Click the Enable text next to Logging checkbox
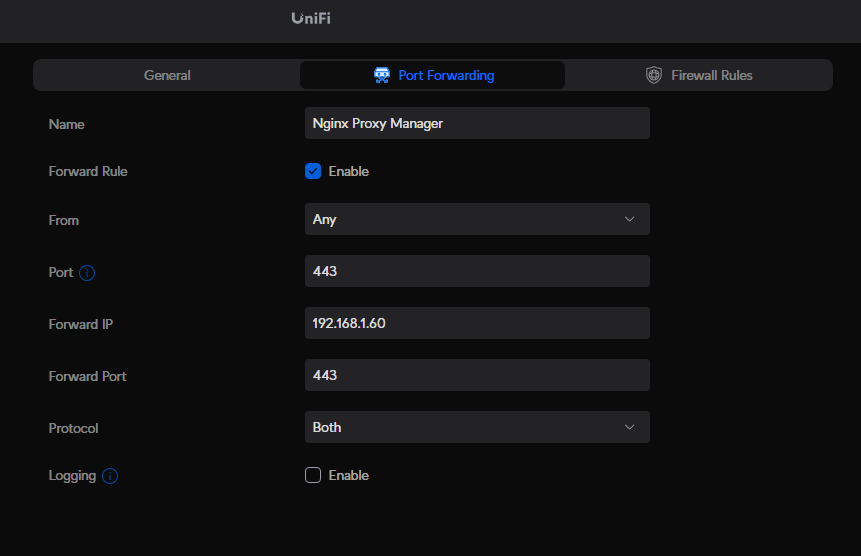The image size is (861, 556). [349, 475]
